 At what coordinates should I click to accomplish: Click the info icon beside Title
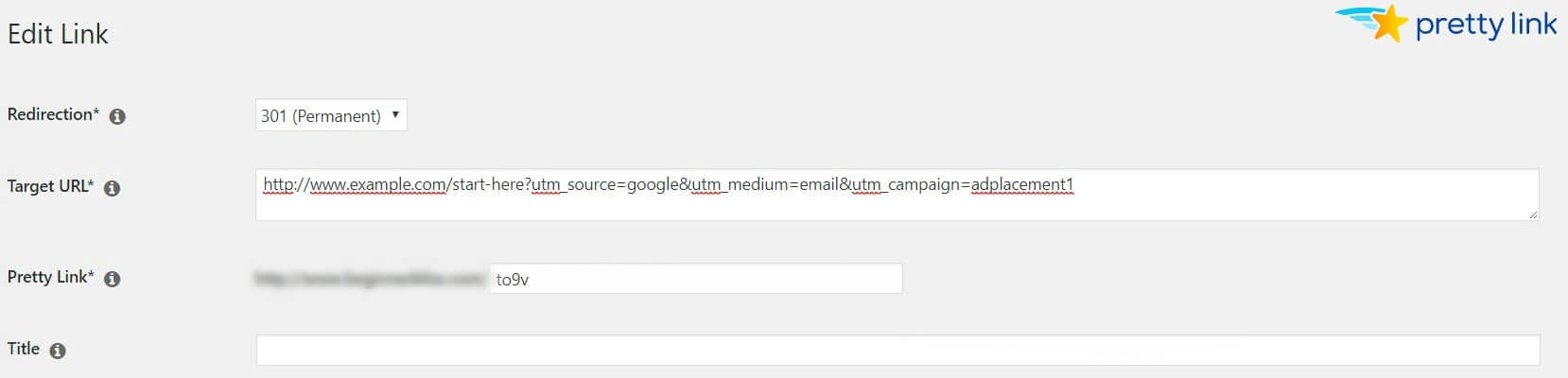coord(58,351)
